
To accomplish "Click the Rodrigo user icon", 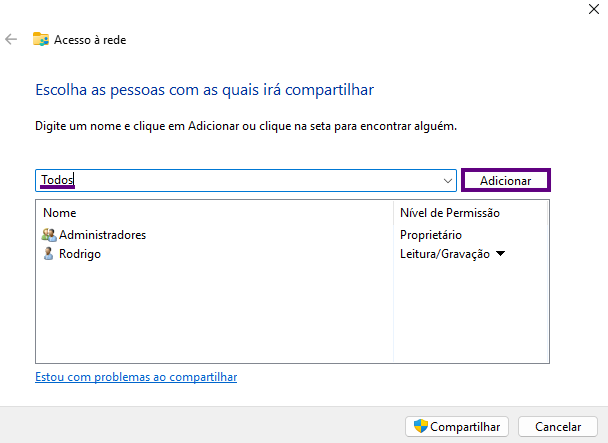I will coord(49,254).
